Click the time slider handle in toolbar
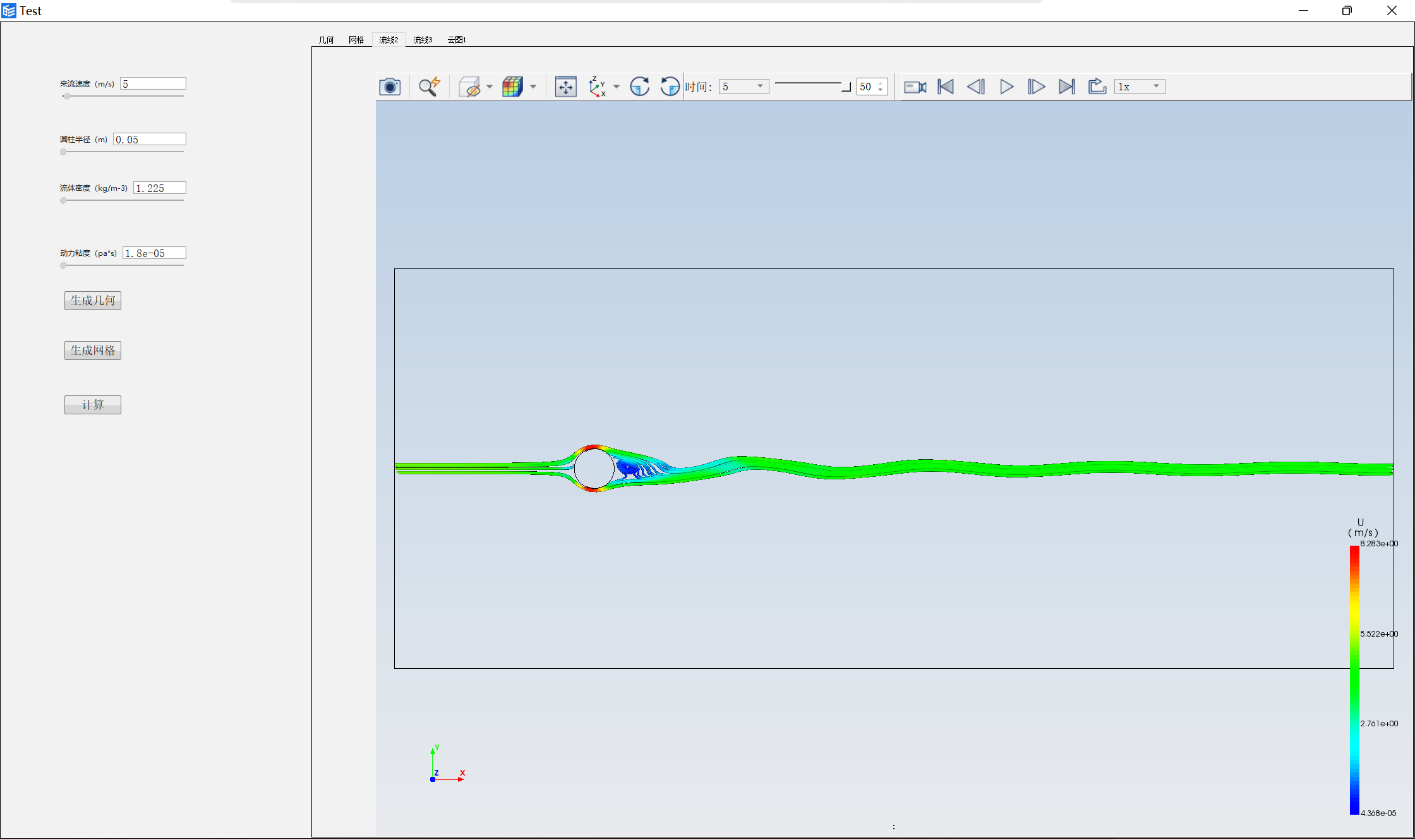 click(846, 87)
